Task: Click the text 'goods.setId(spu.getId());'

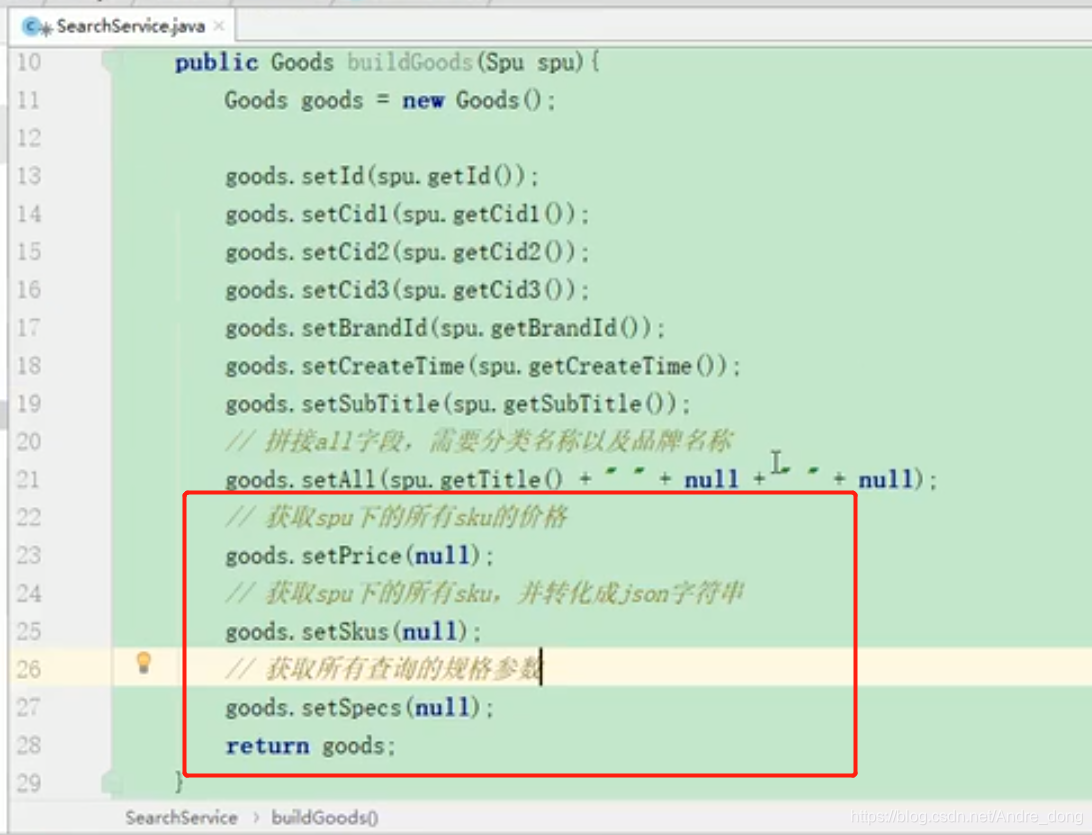Action: [x=382, y=176]
